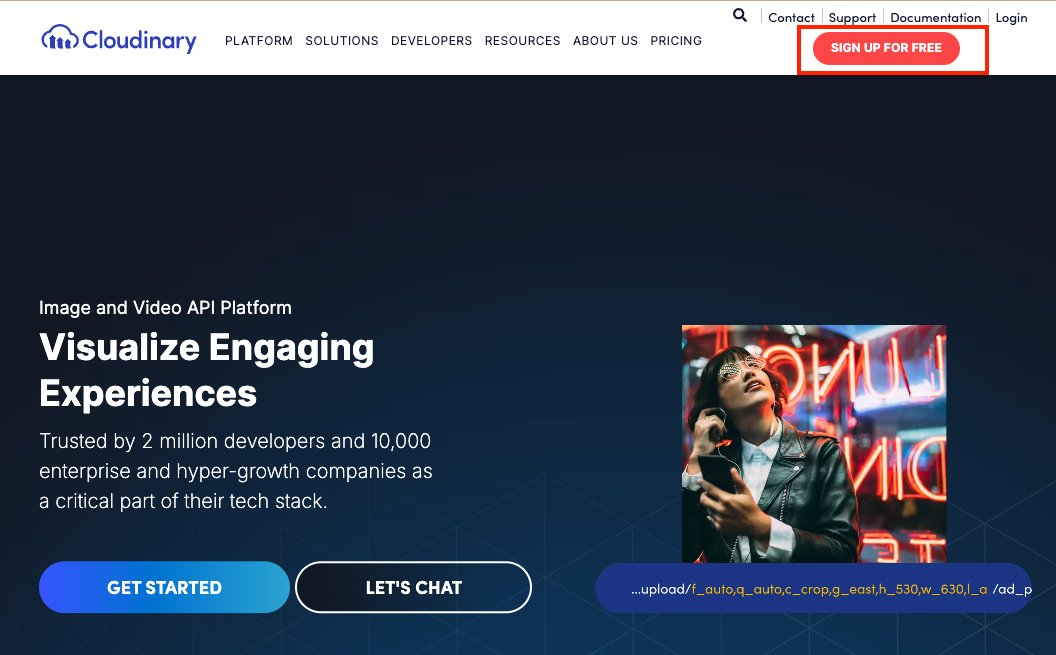Expand the Developers menu

(x=431, y=41)
